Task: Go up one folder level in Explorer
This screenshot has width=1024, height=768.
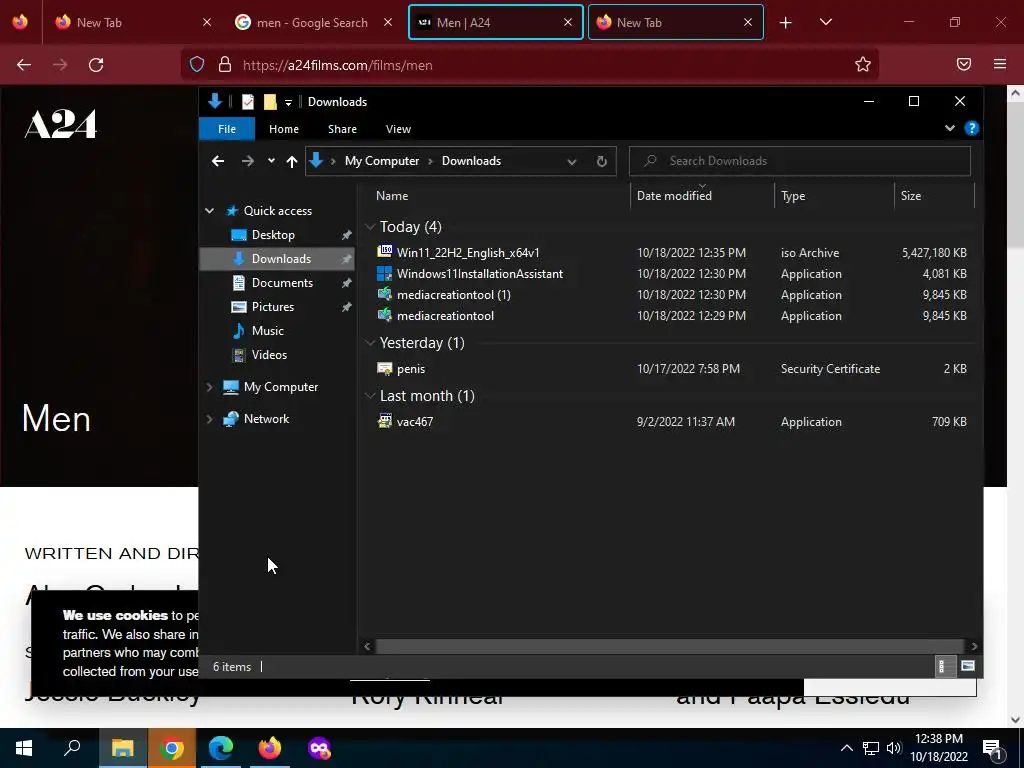Action: click(292, 161)
